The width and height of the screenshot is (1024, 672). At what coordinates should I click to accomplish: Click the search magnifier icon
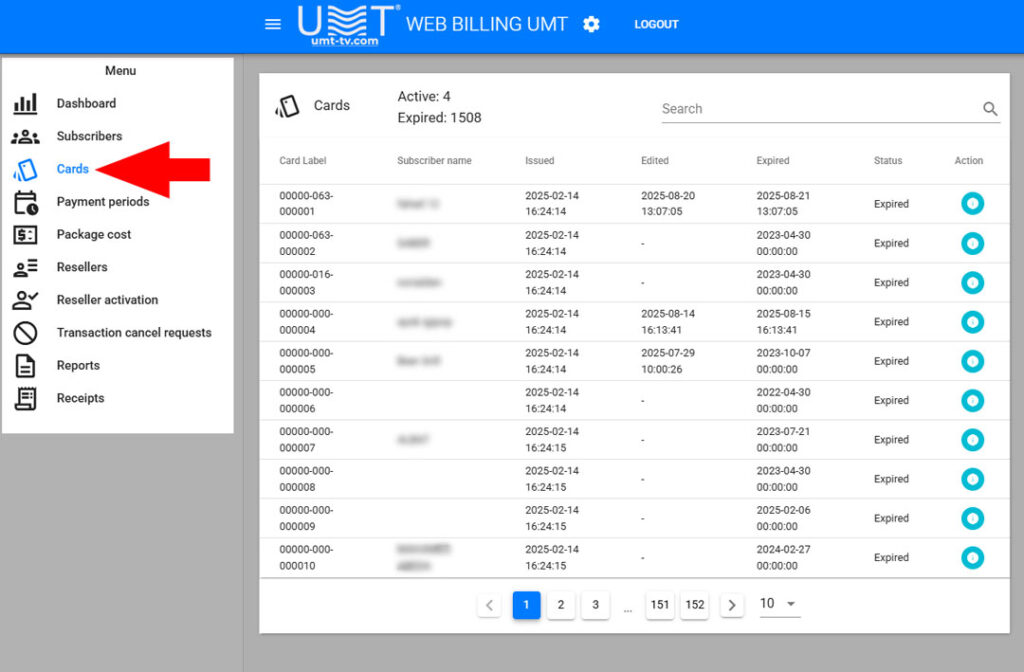pyautogui.click(x=990, y=109)
